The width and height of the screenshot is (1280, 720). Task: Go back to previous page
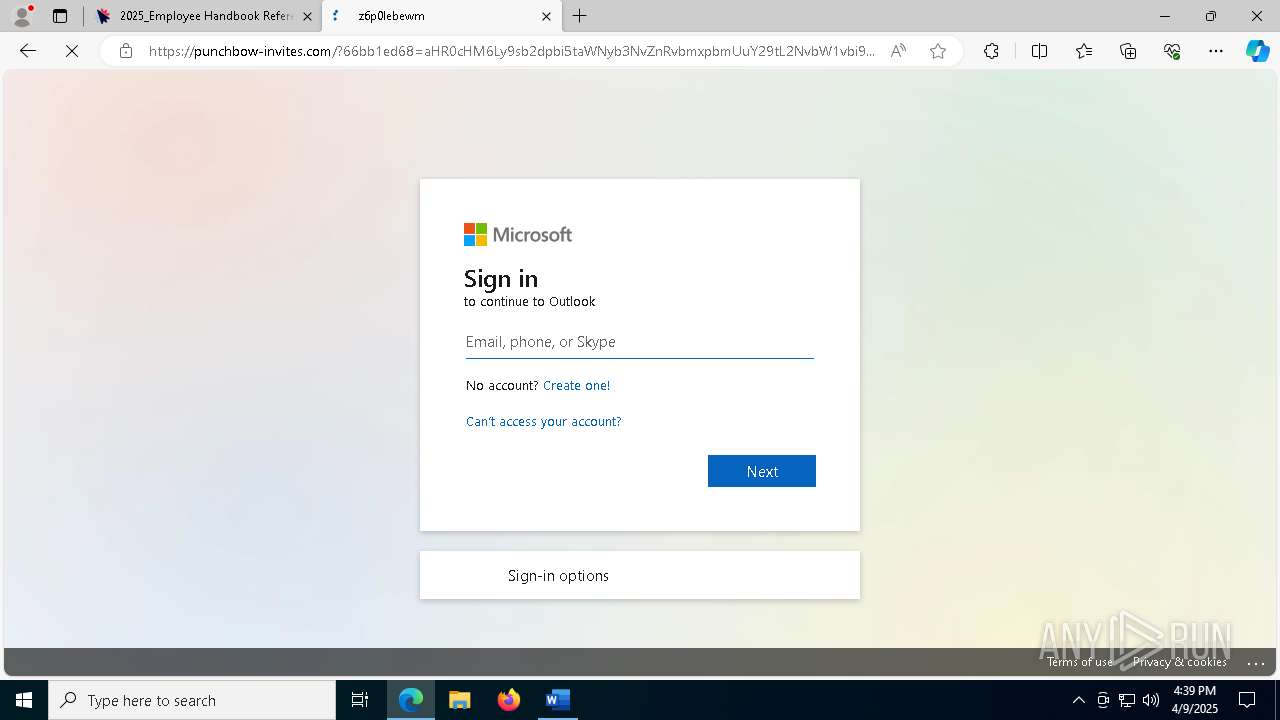28,51
